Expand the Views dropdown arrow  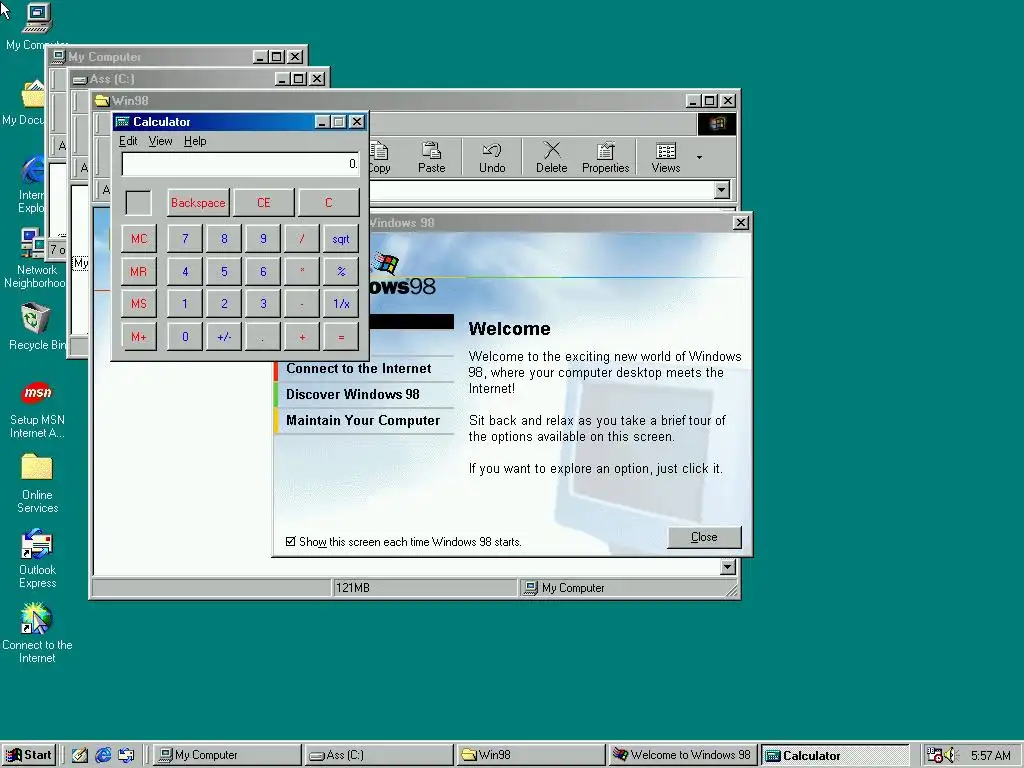(699, 157)
